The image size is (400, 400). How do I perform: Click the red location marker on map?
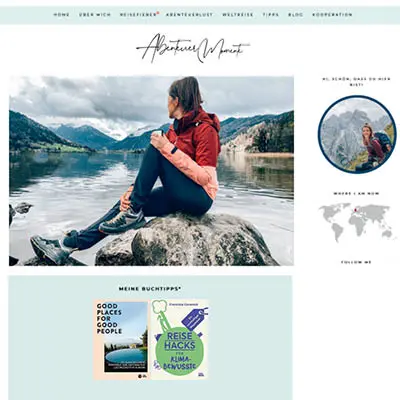[356, 210]
